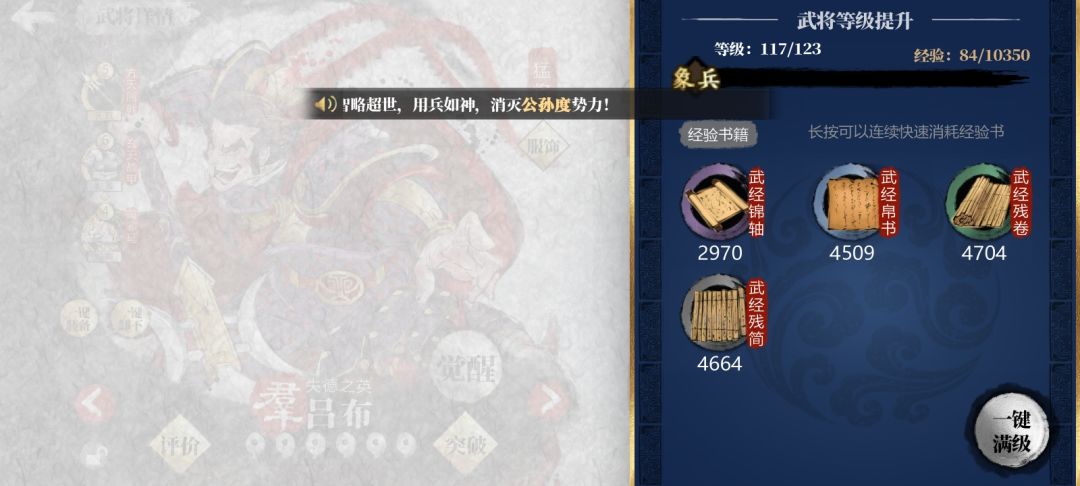Use the 武经残卷 bamboo scroll
The image size is (1080, 486).
click(x=979, y=202)
